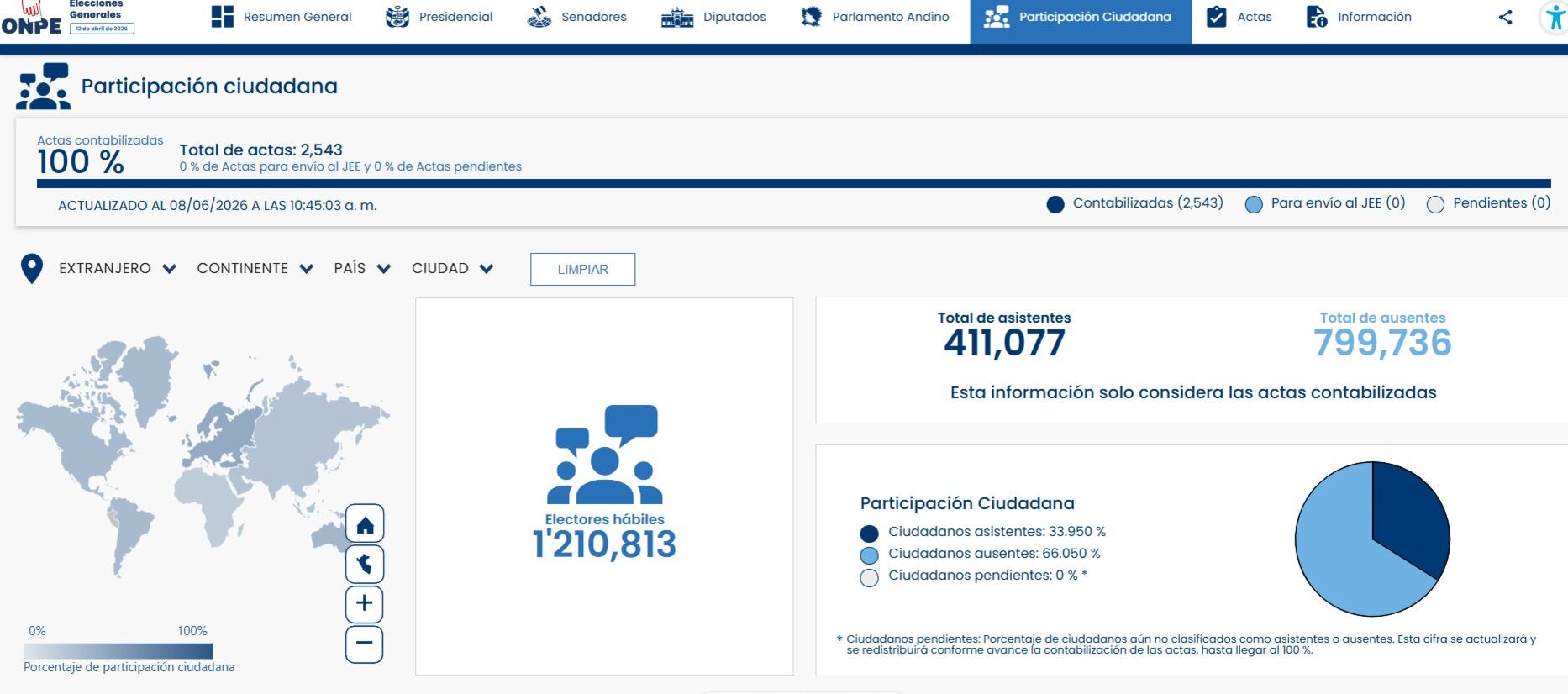Open the Información tab

point(1360,17)
